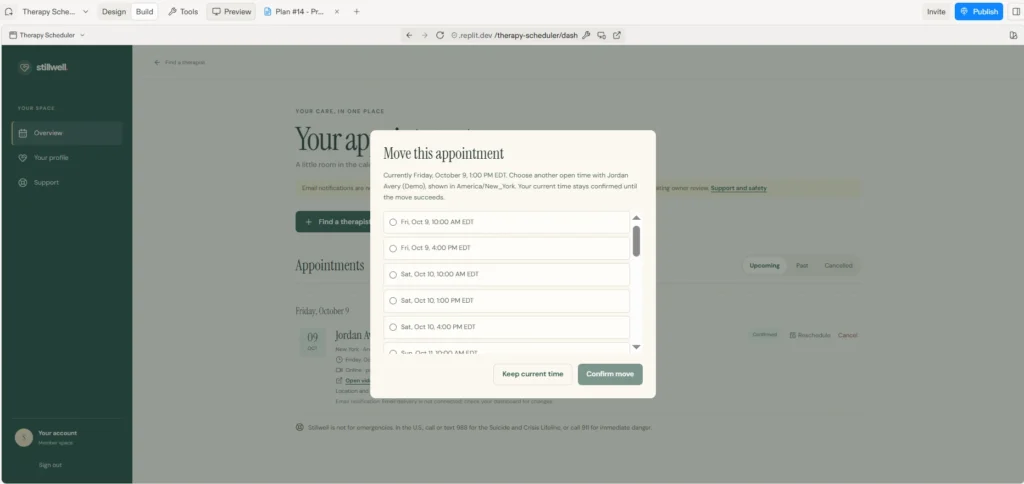The image size is (1024, 484).
Task: Sign out of the account
Action: point(50,465)
